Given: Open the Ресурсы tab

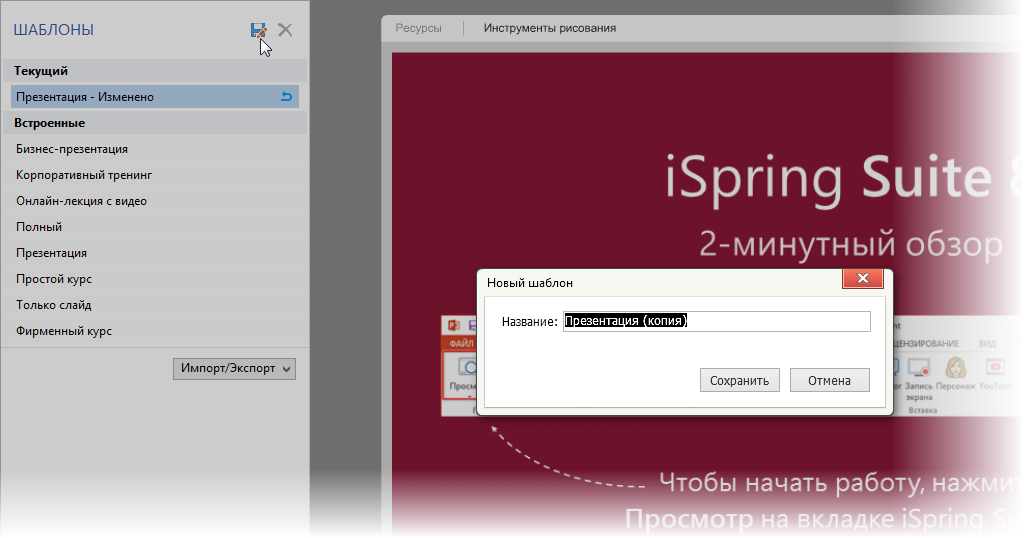Looking at the screenshot, I should pos(419,28).
